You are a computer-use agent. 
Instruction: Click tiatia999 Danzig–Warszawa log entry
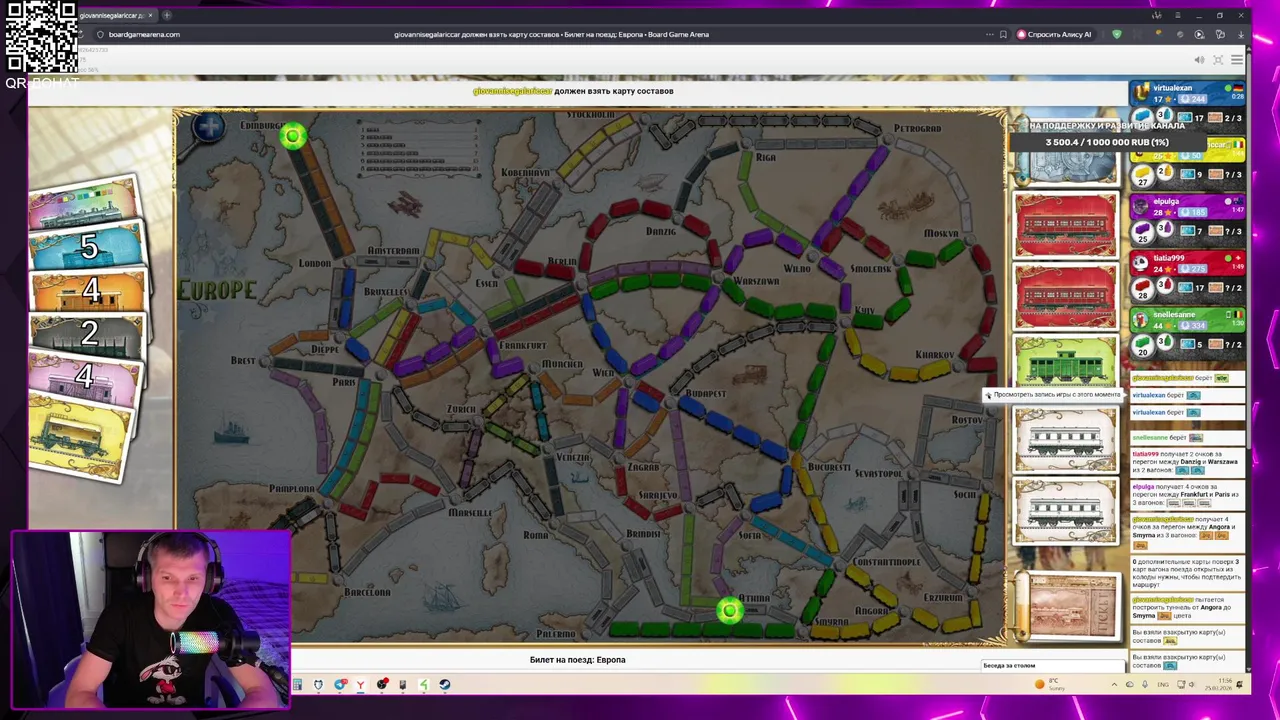(1188, 461)
